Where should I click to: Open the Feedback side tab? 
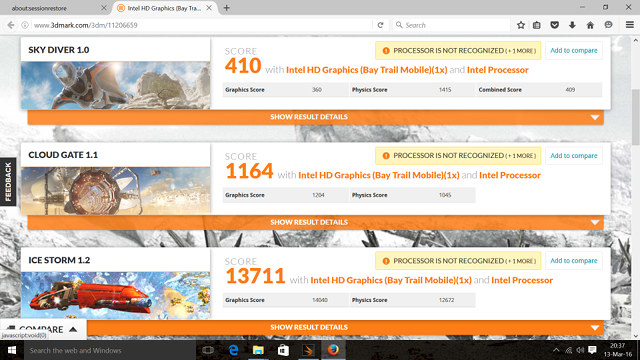8,182
